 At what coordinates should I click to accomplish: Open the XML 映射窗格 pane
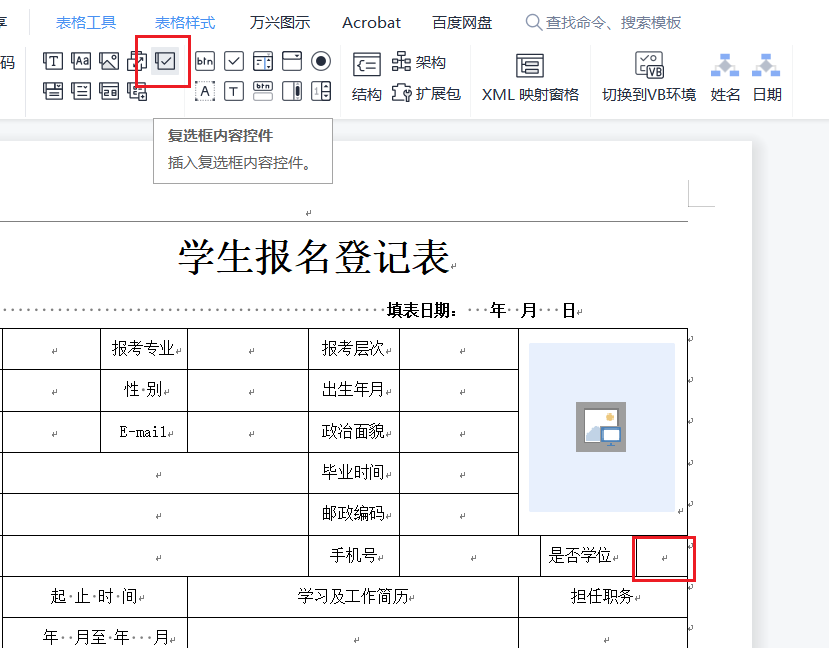[530, 78]
